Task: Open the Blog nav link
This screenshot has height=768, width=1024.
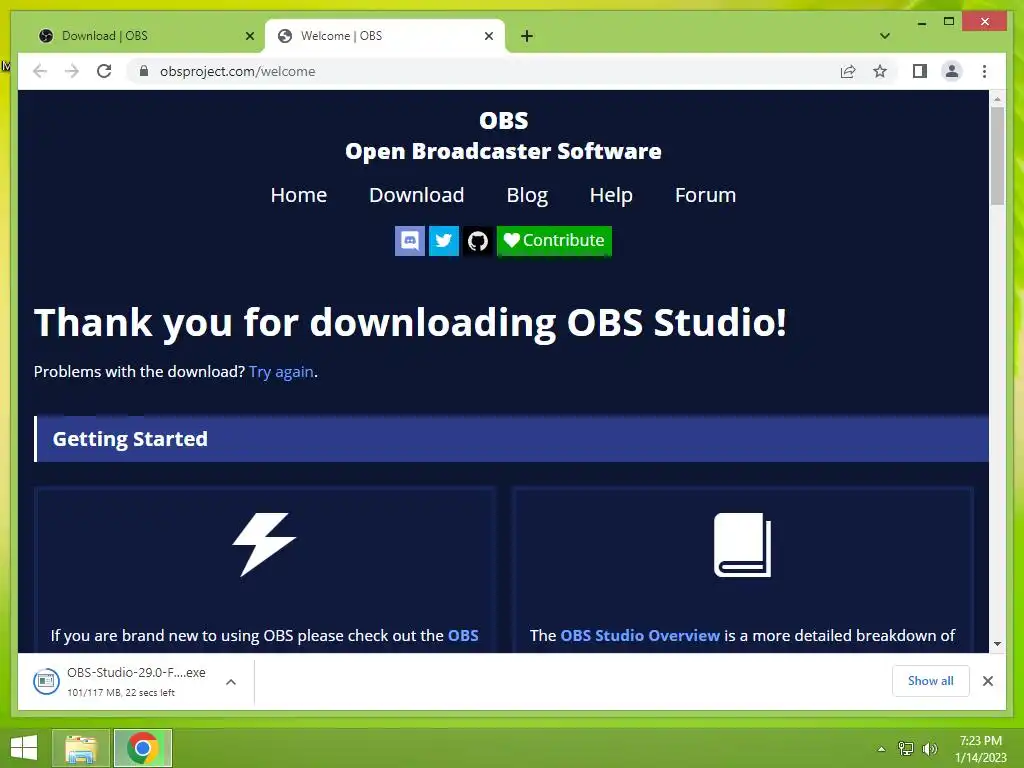Action: point(527,195)
